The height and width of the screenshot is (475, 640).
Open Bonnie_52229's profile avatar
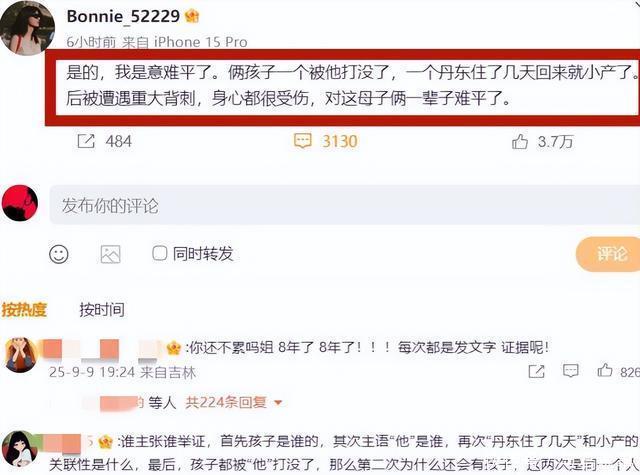27,27
